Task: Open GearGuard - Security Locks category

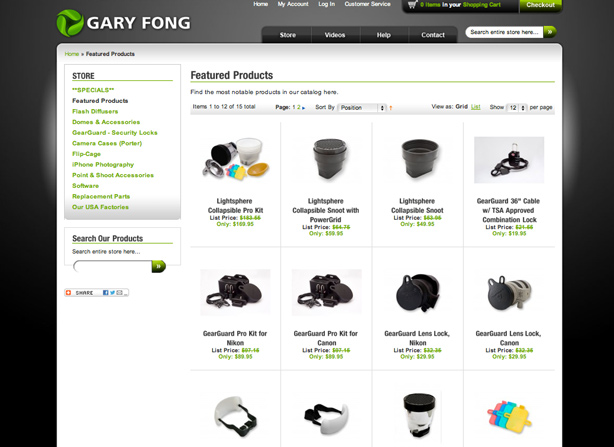Action: click(115, 133)
